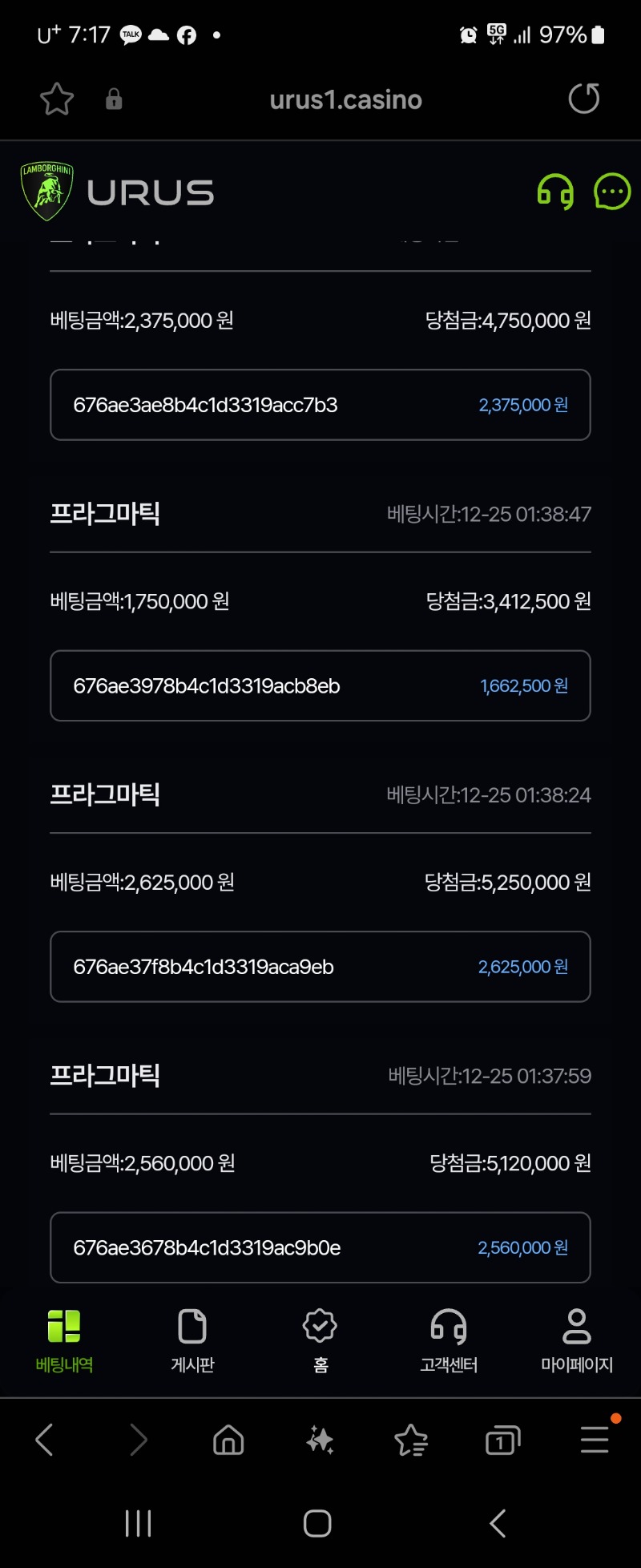Open the browser hamburger menu
Viewport: 641px width, 1568px height.
595,1440
